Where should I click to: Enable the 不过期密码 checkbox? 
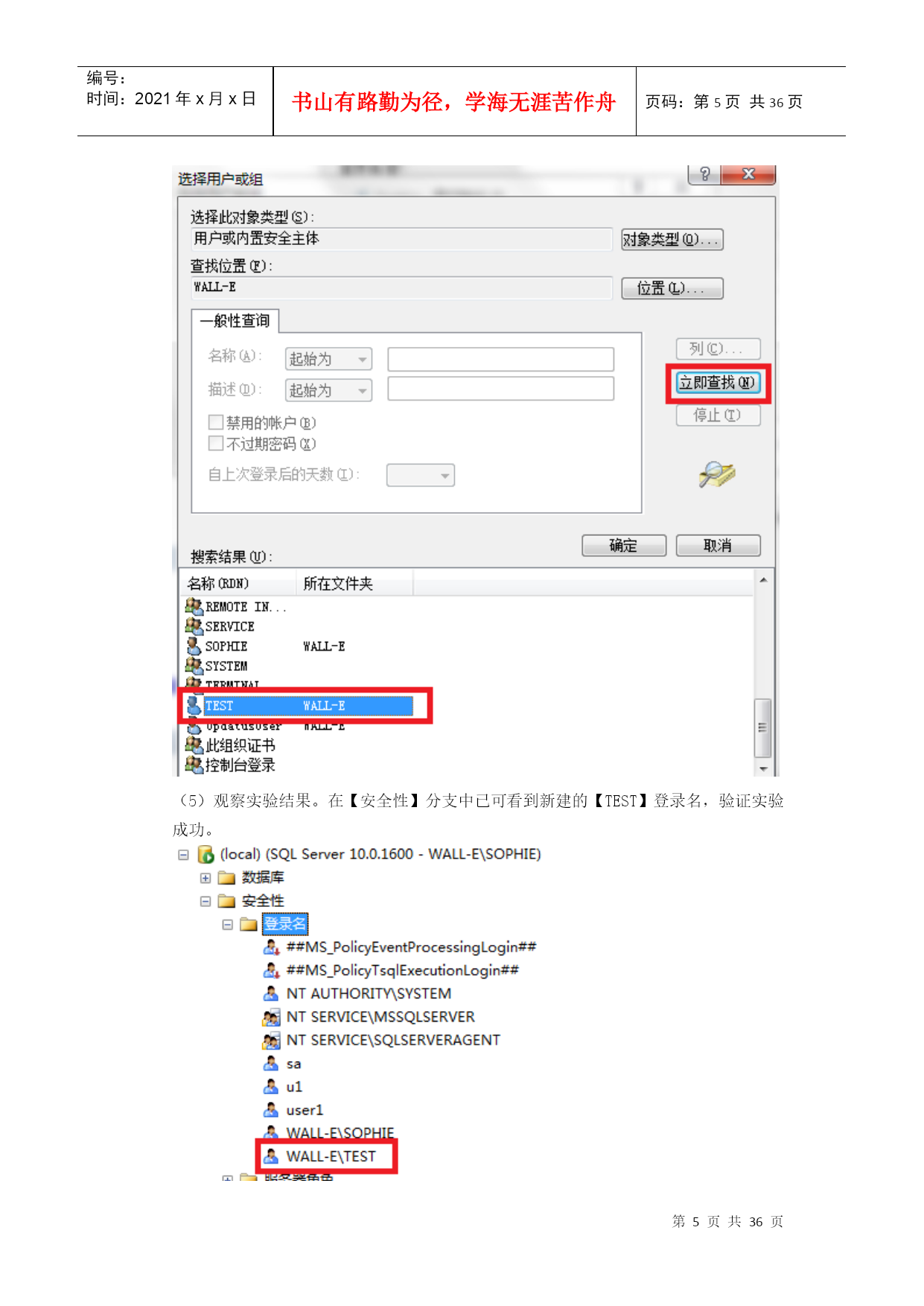pos(216,443)
